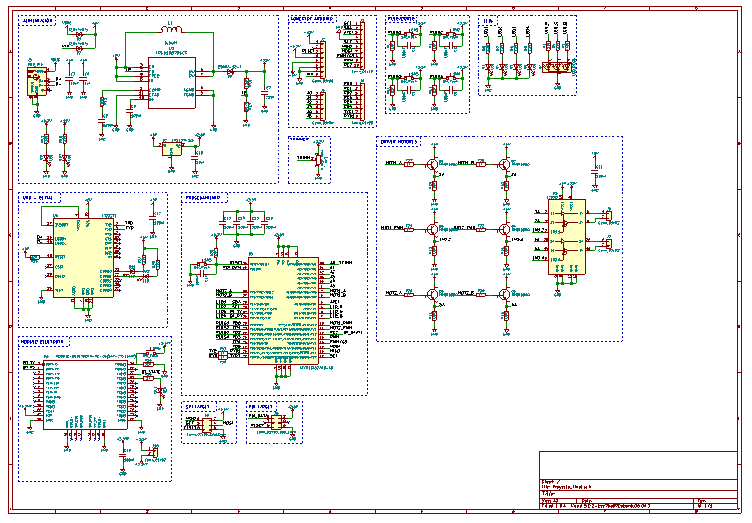Click the LEDs block title label
Image resolution: width=752 pixels, height=523 pixels.
pyautogui.click(x=488, y=21)
